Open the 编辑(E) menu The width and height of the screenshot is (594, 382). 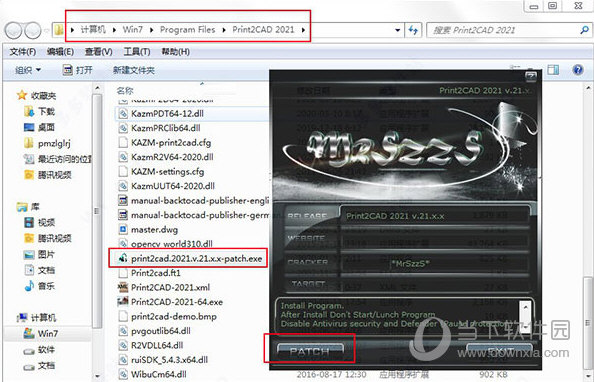pyautogui.click(x=60, y=52)
